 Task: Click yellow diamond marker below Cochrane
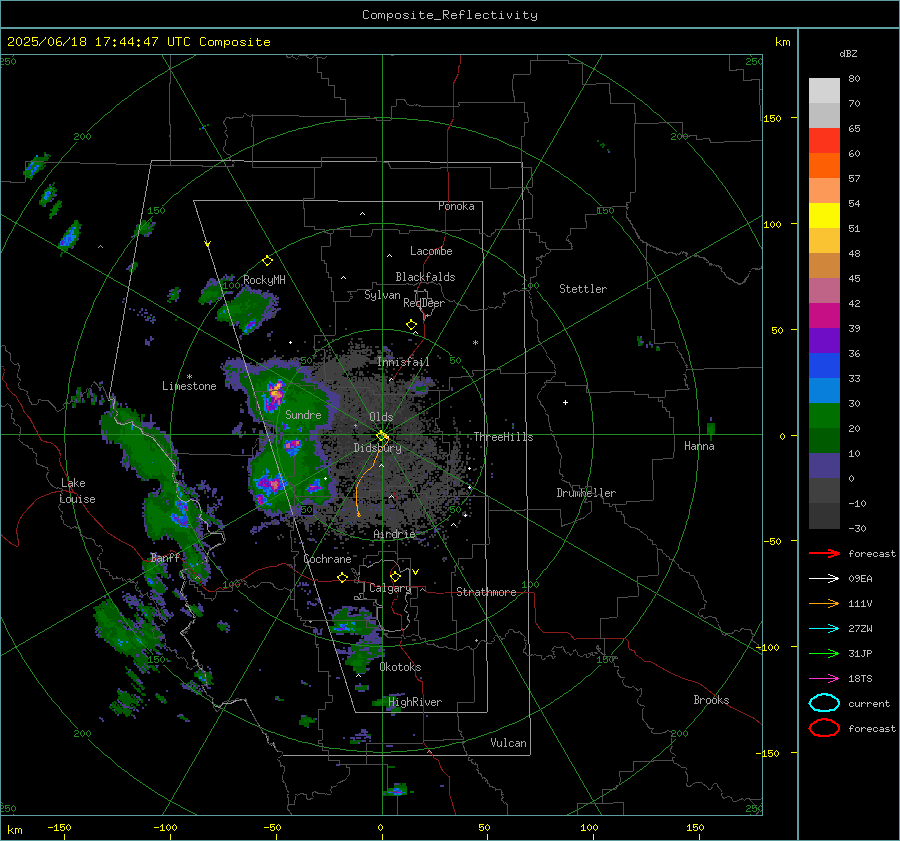[x=342, y=577]
